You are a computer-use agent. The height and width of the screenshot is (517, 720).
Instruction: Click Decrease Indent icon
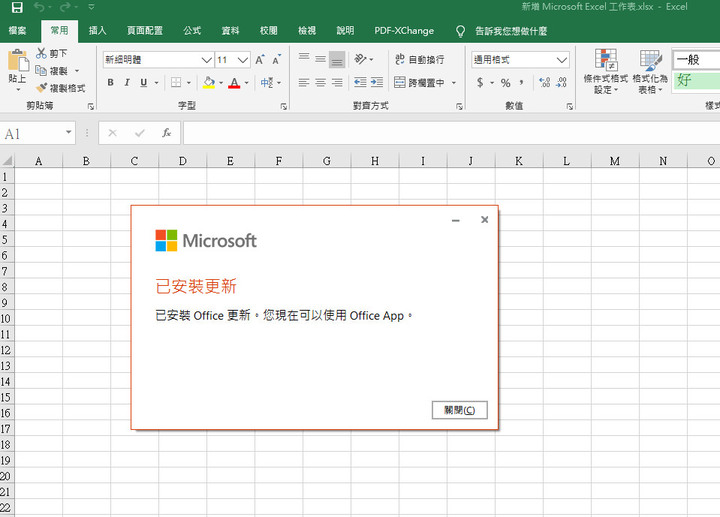(x=360, y=83)
